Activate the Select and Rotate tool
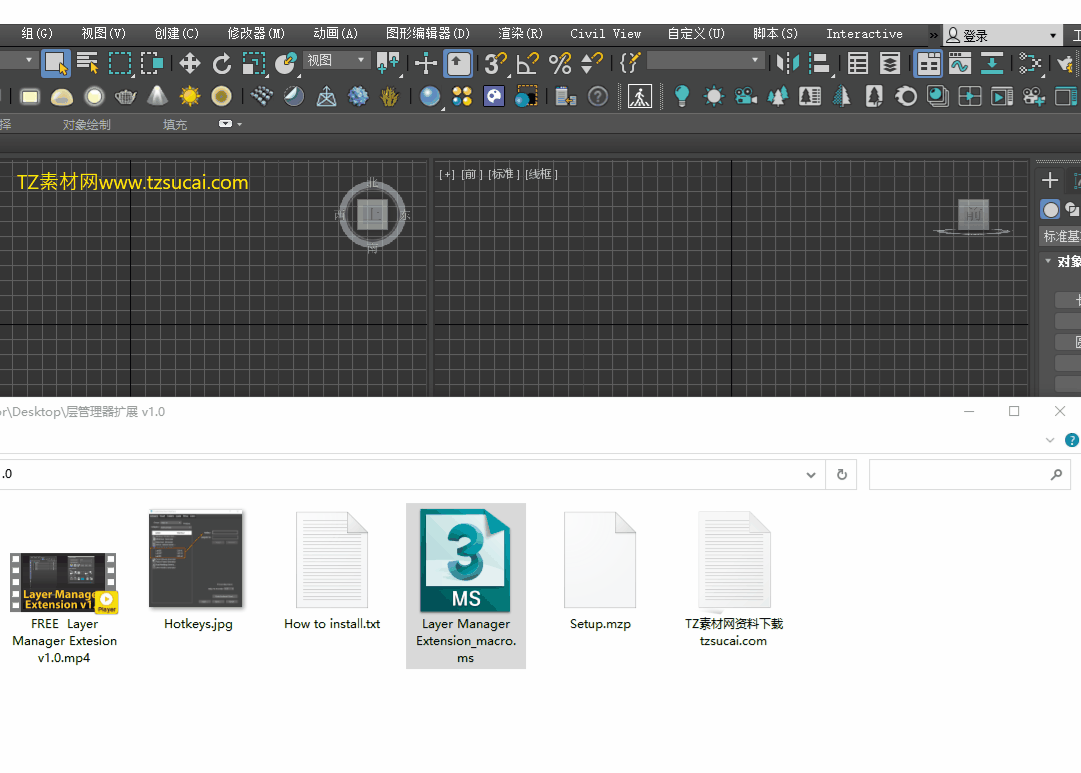Screen dimensions: 1081x773 (221, 62)
